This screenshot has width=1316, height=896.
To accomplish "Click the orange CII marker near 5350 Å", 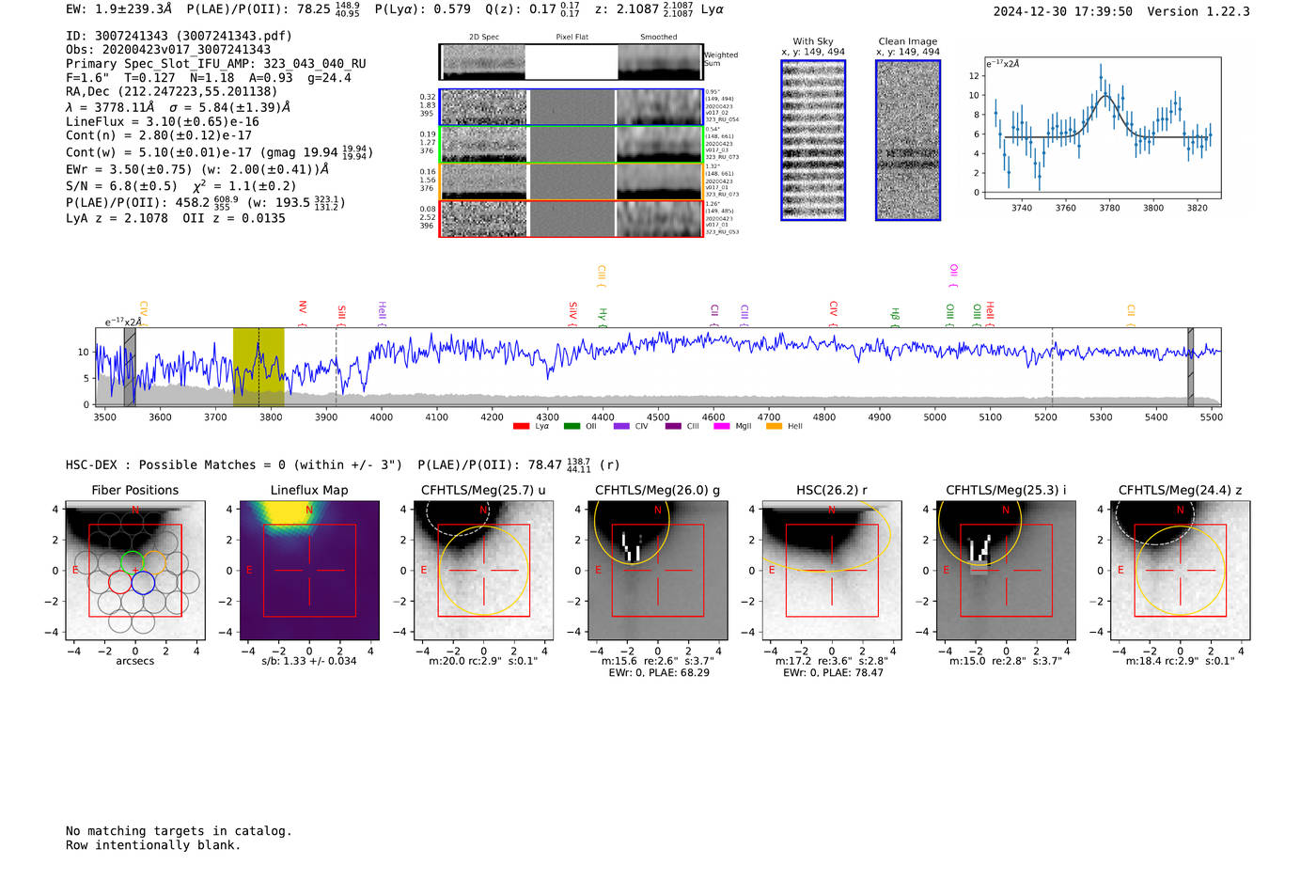I will pos(1131,316).
